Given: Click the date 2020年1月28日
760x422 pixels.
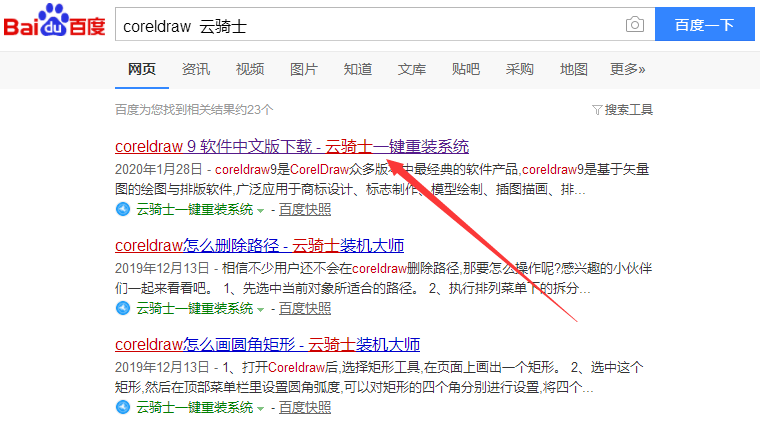Looking at the screenshot, I should 158,169.
